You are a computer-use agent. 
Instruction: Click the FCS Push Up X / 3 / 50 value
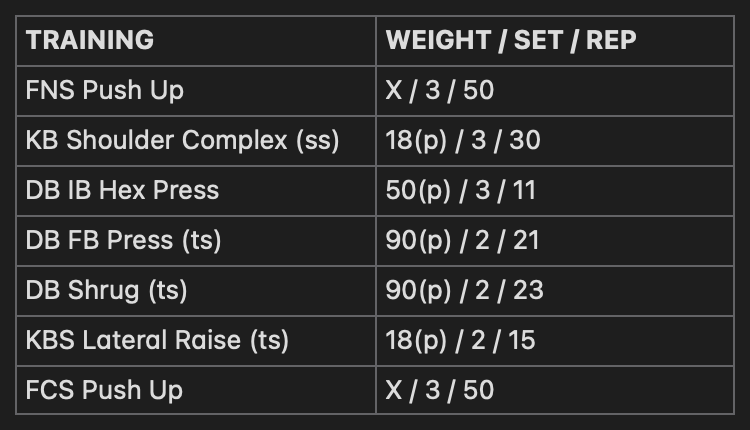click(440, 390)
